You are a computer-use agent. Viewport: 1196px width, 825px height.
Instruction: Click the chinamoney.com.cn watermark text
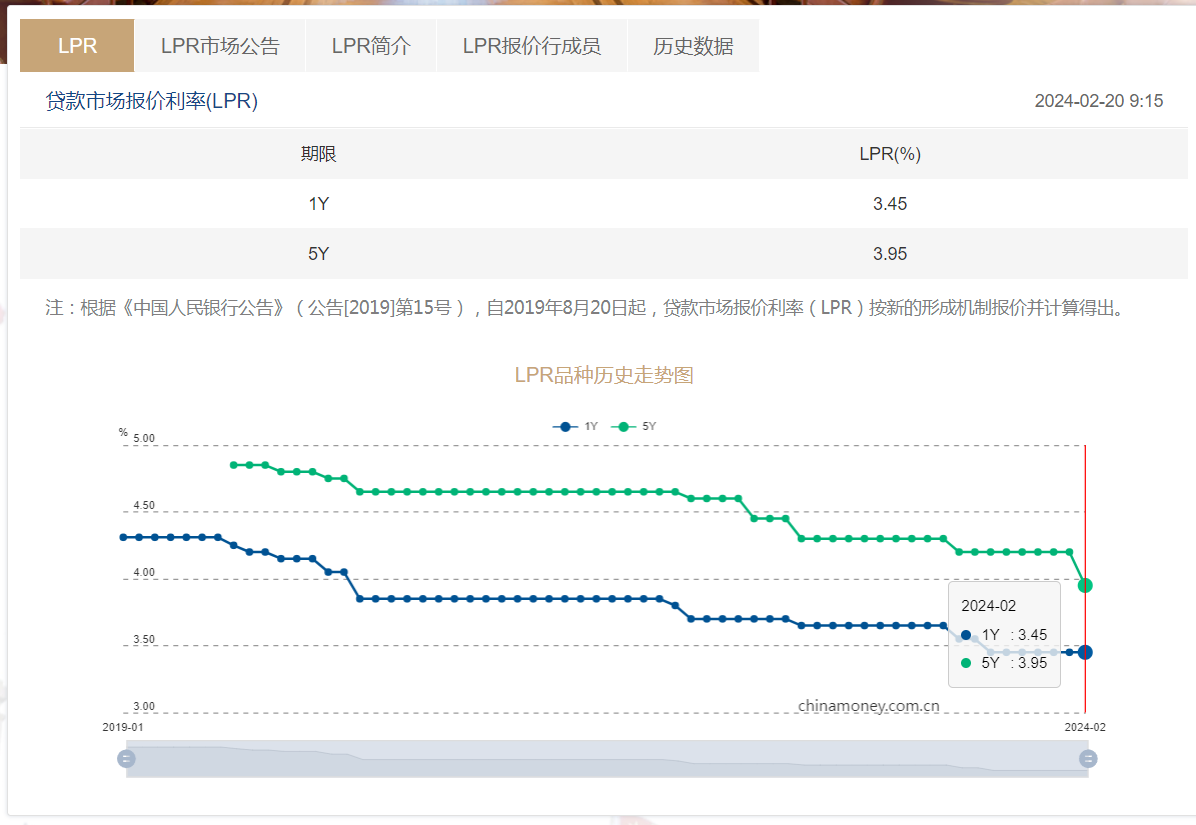point(868,706)
